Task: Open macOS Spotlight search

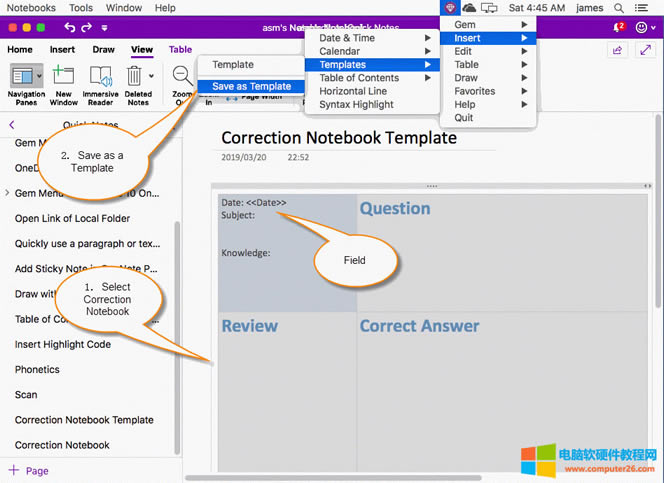Action: point(619,8)
